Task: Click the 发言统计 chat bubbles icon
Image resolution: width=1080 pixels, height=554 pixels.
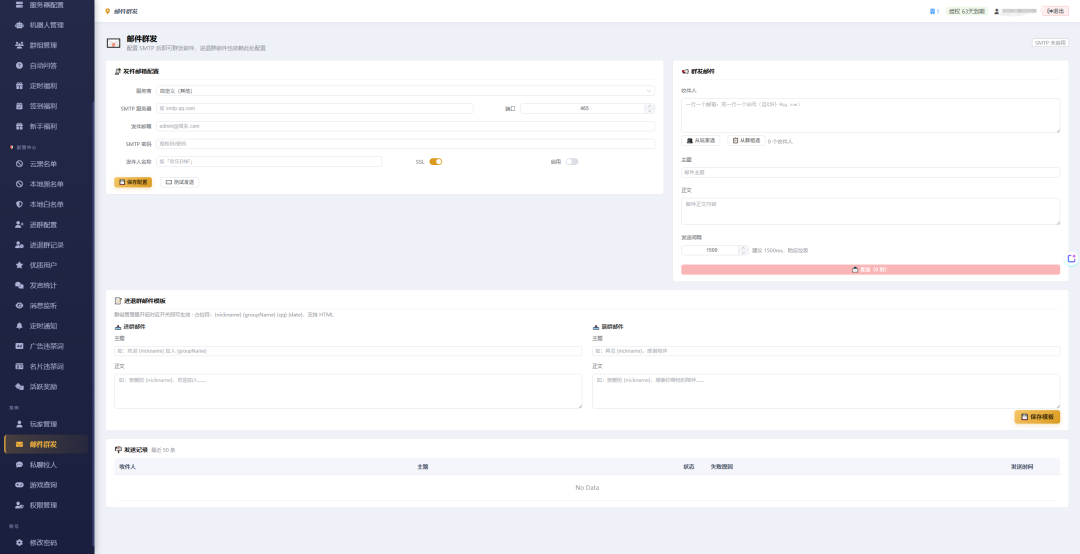Action: [19, 285]
